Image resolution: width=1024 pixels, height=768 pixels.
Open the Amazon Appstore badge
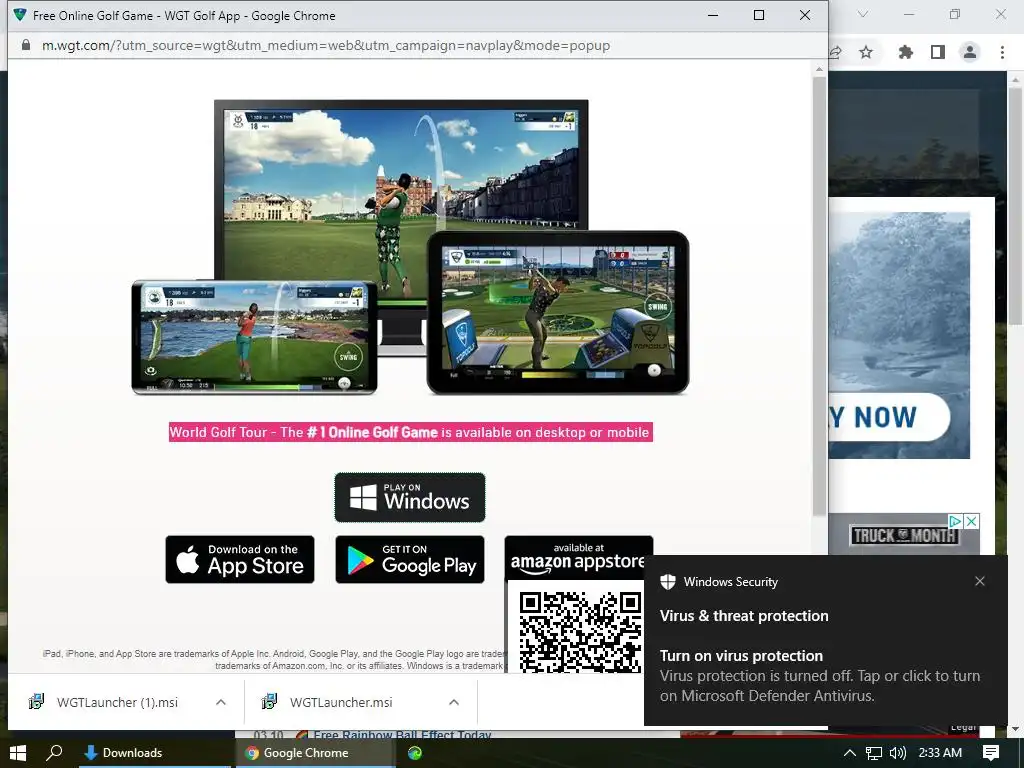[579, 557]
